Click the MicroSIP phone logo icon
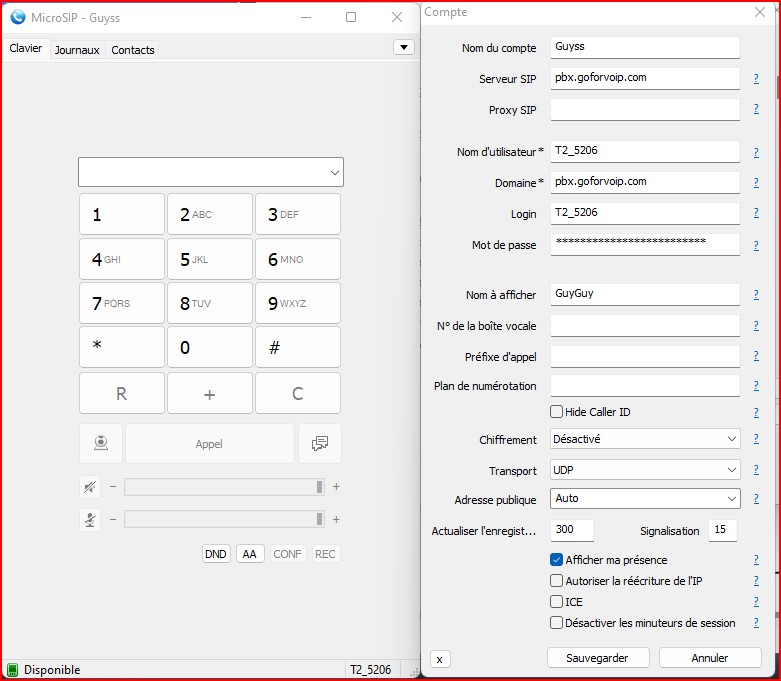 pos(17,17)
